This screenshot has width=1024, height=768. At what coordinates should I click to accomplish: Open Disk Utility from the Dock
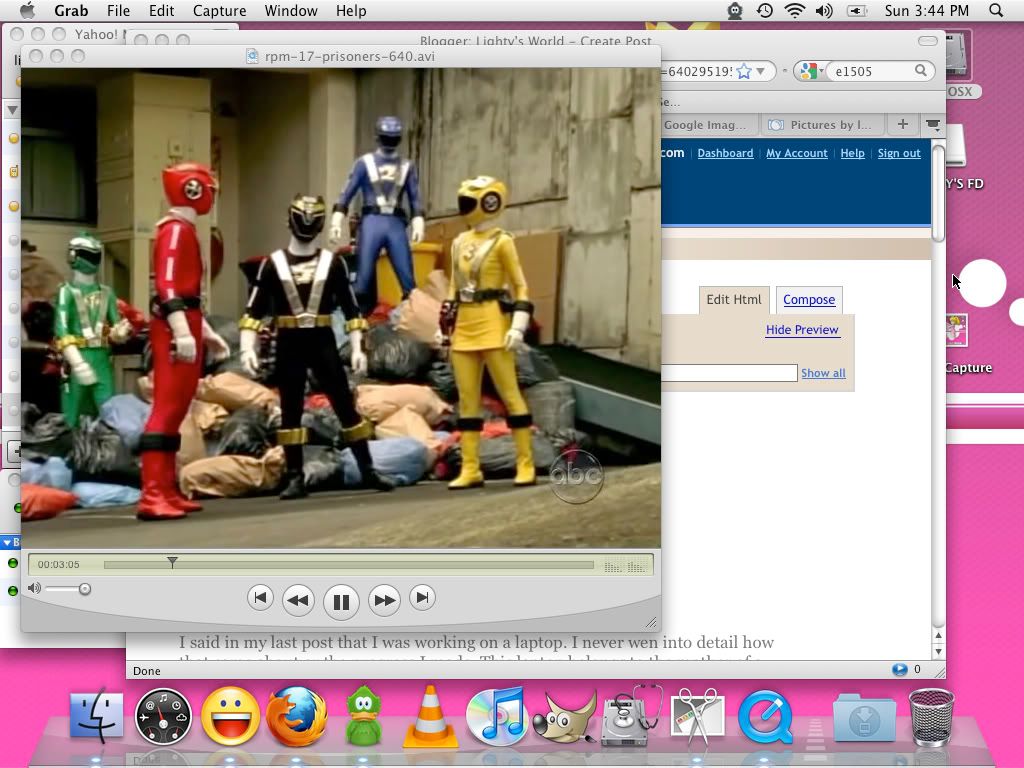coord(630,716)
